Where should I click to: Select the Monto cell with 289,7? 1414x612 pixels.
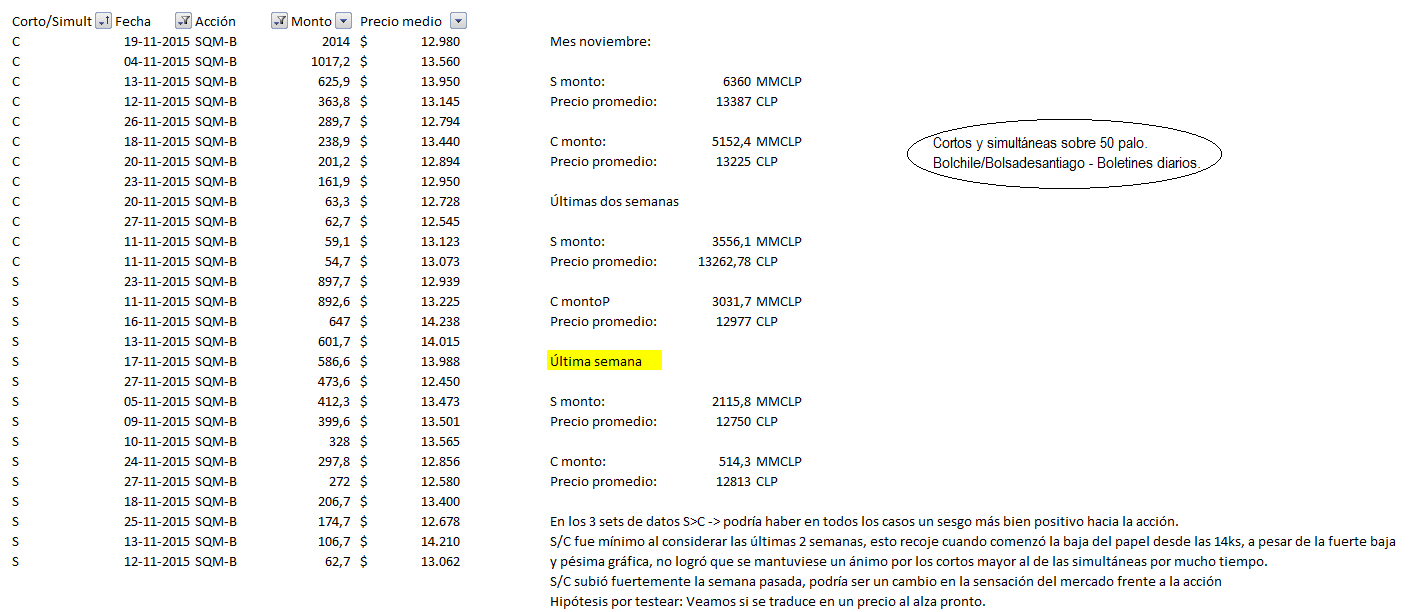click(333, 121)
